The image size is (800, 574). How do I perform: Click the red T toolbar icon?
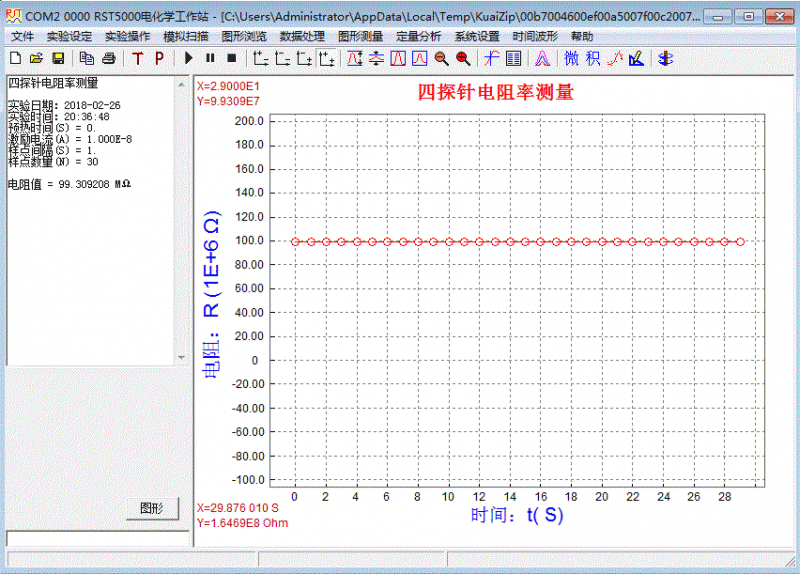pyautogui.click(x=137, y=58)
